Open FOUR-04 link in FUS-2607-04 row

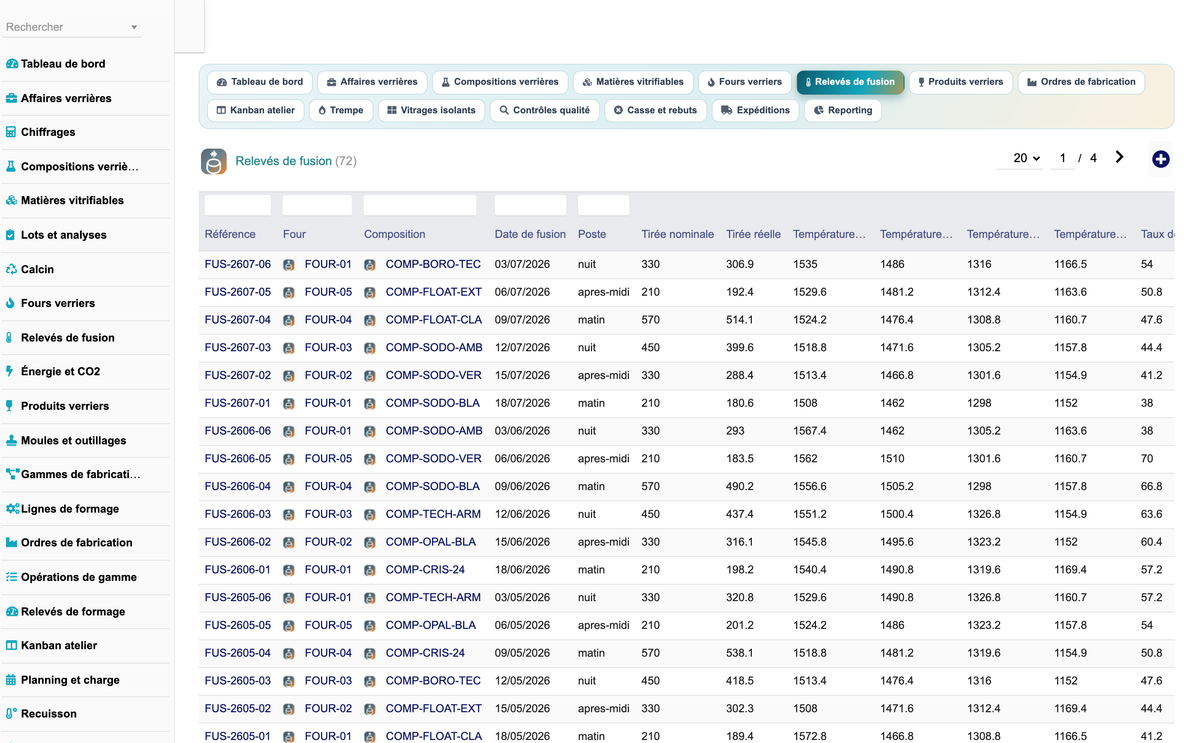[x=328, y=320]
